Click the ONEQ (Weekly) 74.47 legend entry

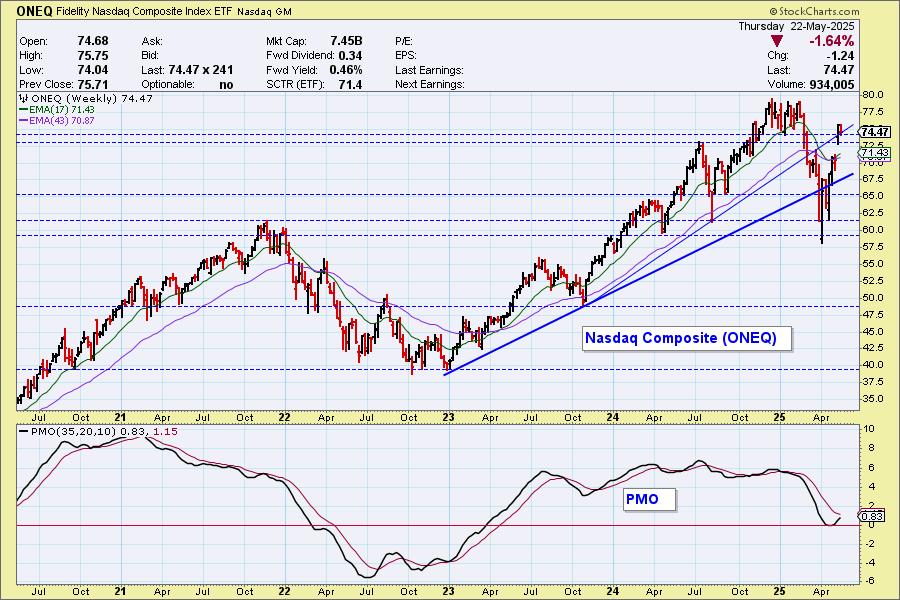point(86,99)
